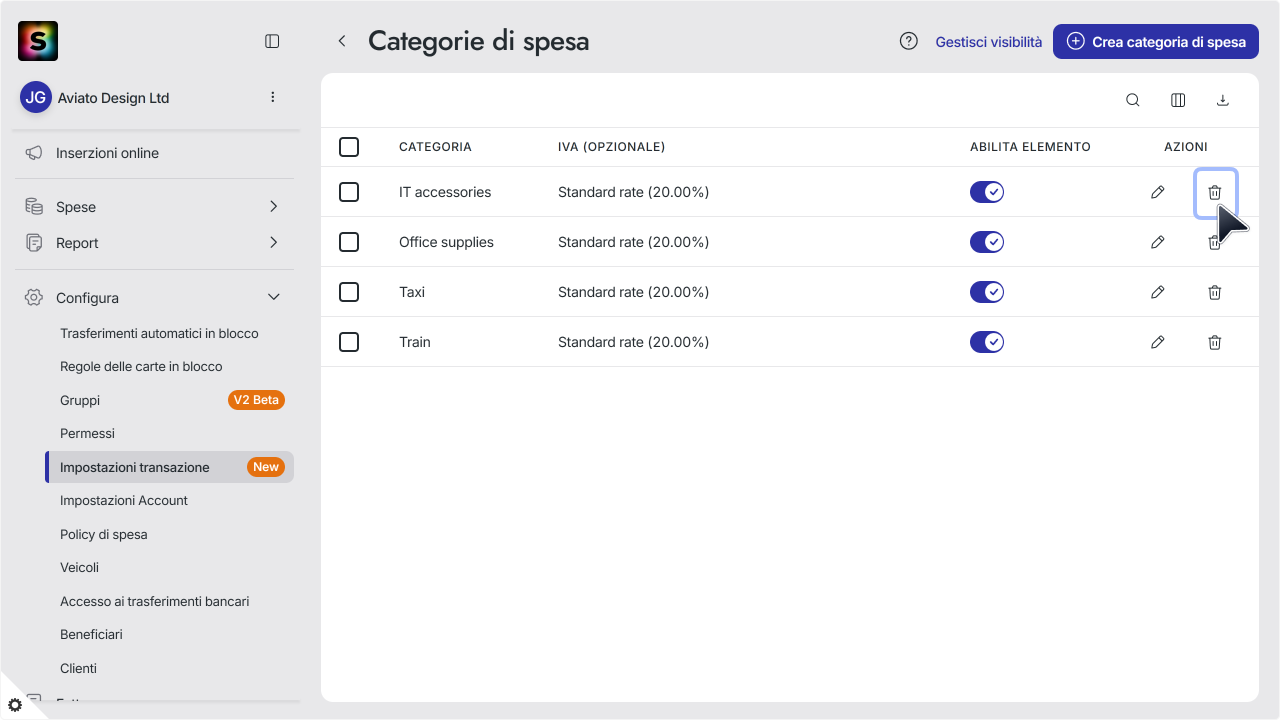
Task: Turn off the Taxi toggle
Action: coord(987,292)
